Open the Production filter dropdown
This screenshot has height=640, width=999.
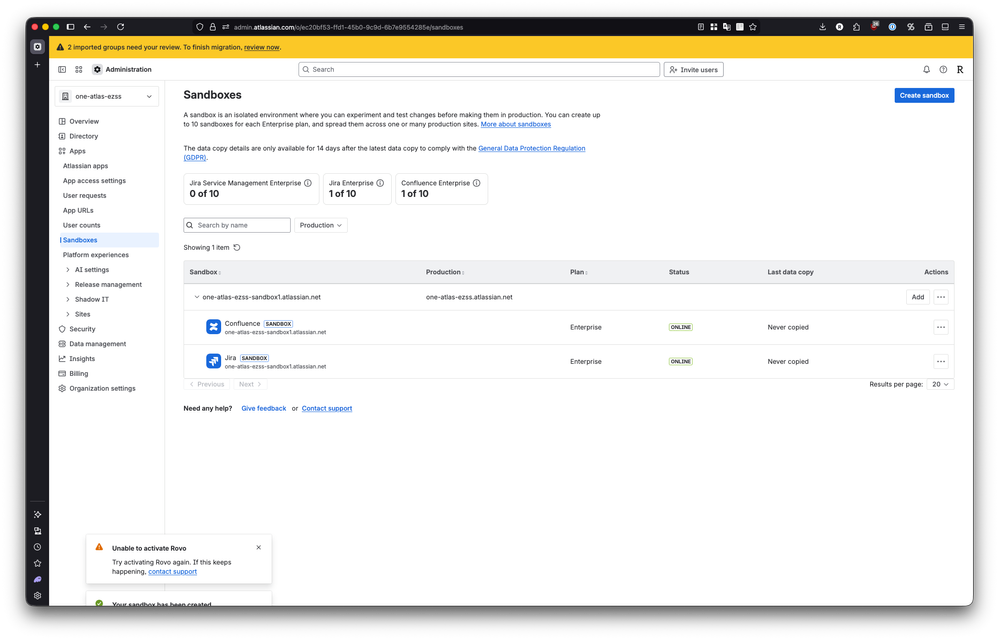(320, 225)
